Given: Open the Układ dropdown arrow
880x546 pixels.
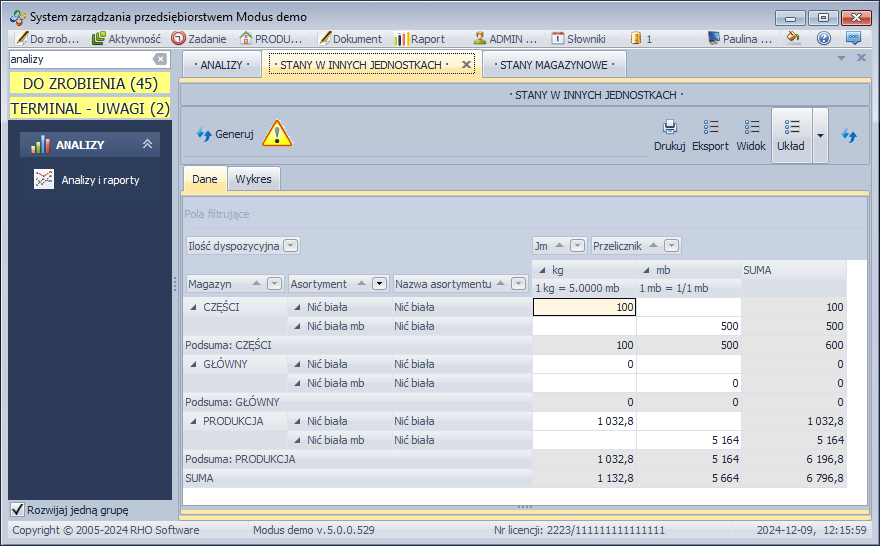Looking at the screenshot, I should pyautogui.click(x=820, y=135).
